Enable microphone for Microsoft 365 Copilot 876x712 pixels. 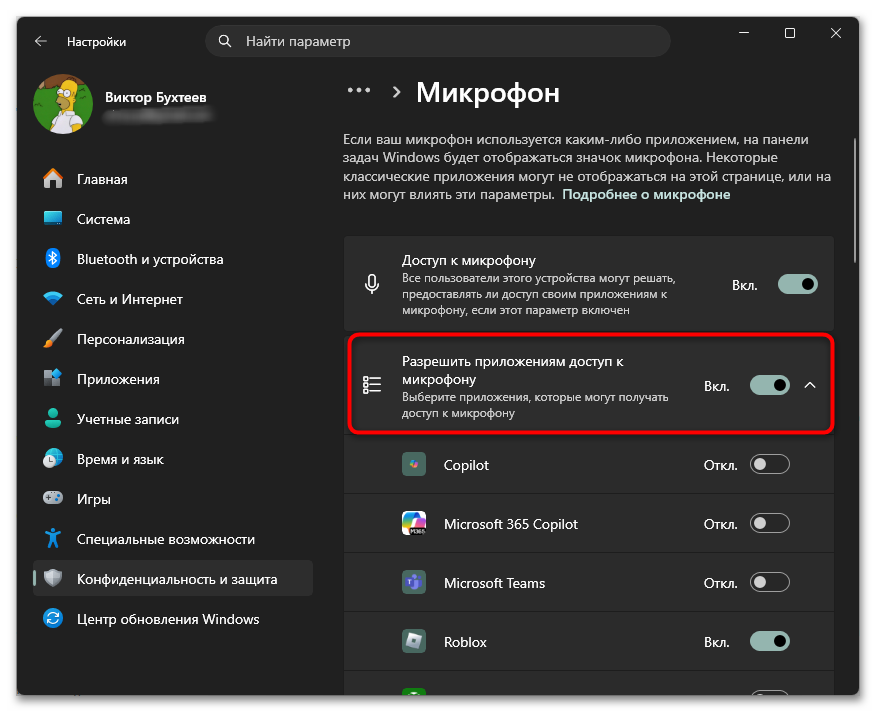tap(770, 524)
